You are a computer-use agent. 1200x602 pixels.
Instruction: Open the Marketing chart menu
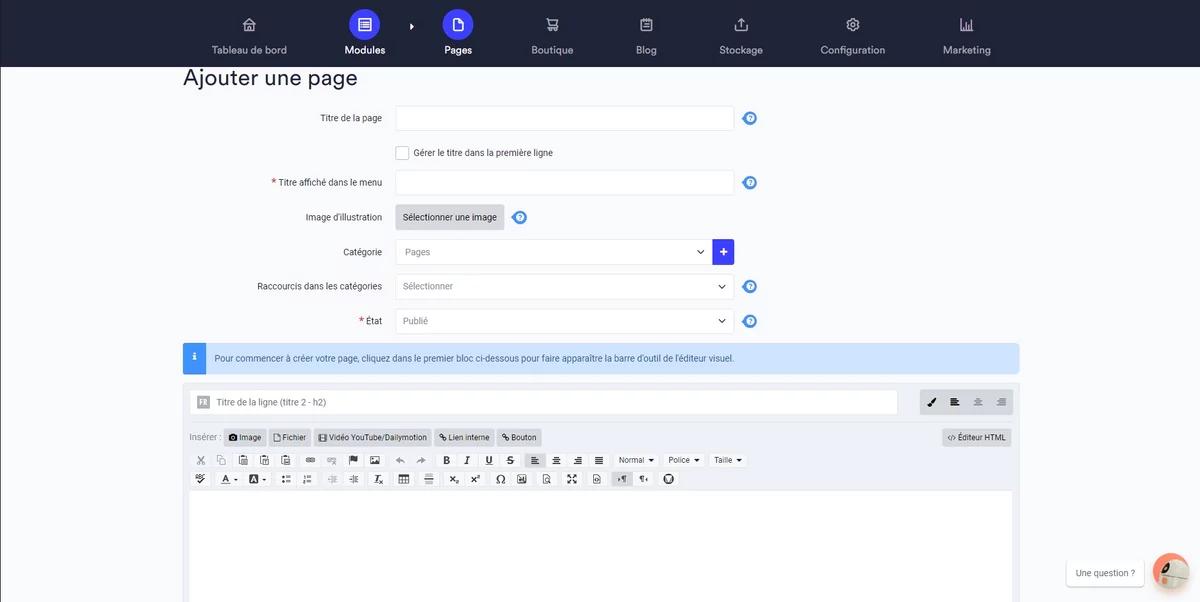point(966,35)
